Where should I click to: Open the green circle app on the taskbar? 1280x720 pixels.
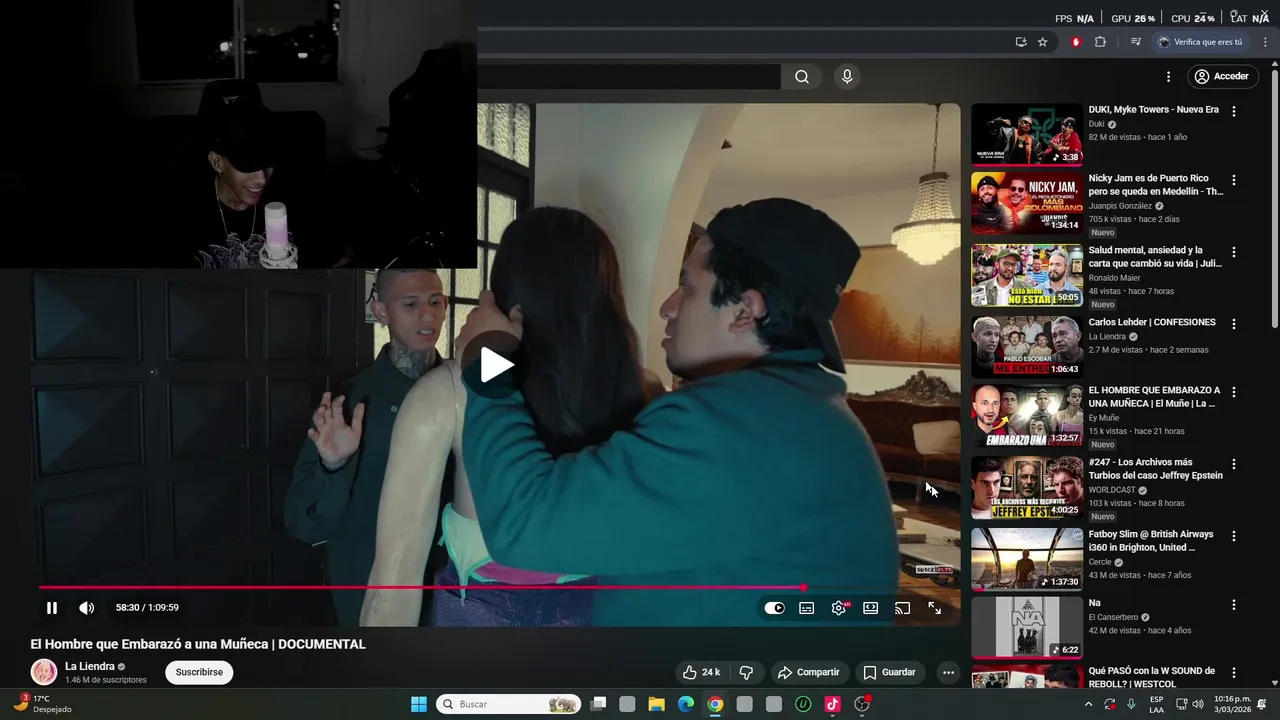pyautogui.click(x=803, y=704)
